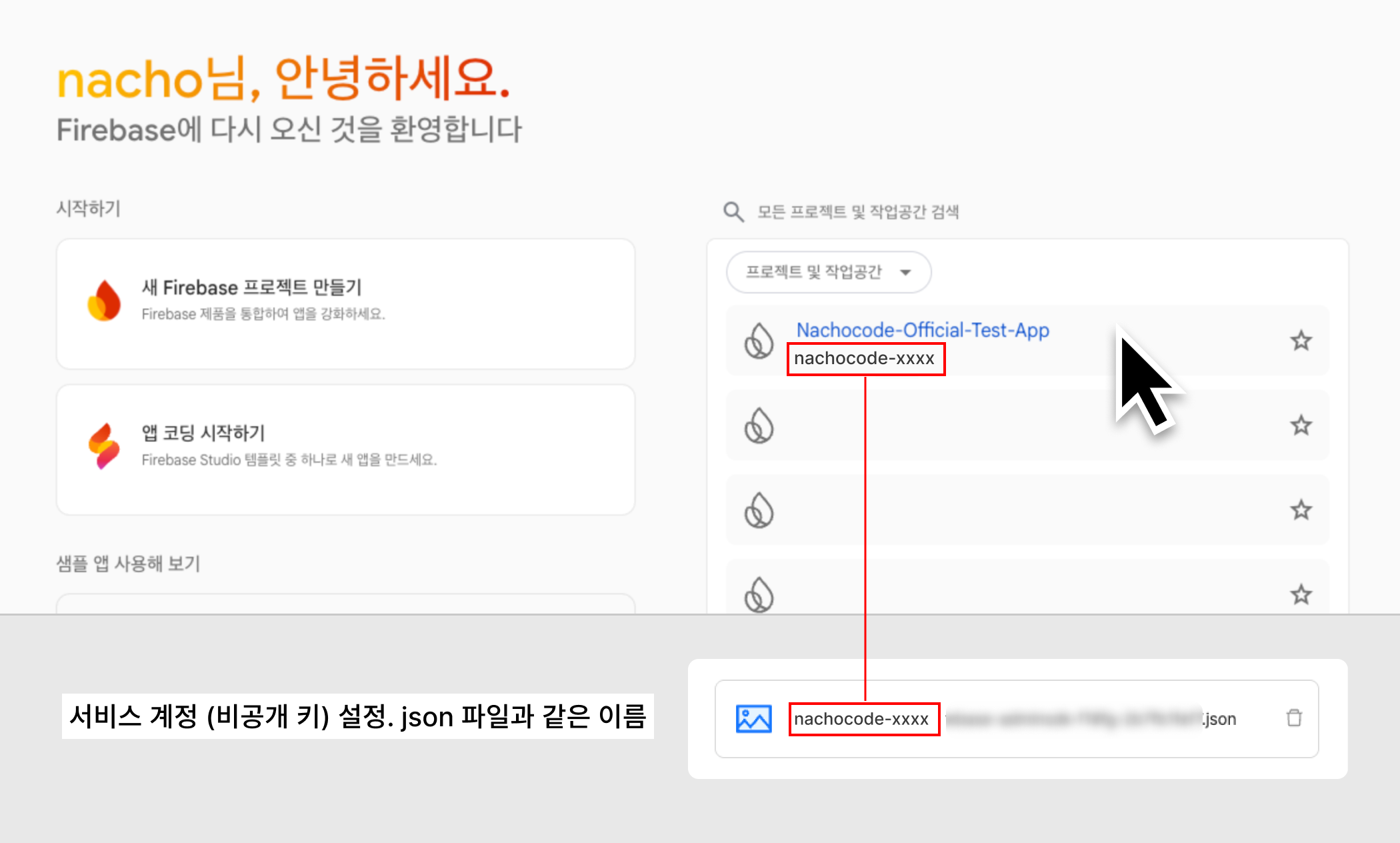This screenshot has width=1400, height=843.
Task: Toggle the star on the third project row
Action: [x=1301, y=510]
